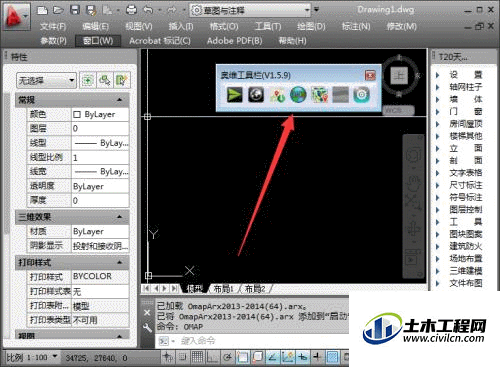Click the Quick Select icon in properties palette

click(x=122, y=80)
